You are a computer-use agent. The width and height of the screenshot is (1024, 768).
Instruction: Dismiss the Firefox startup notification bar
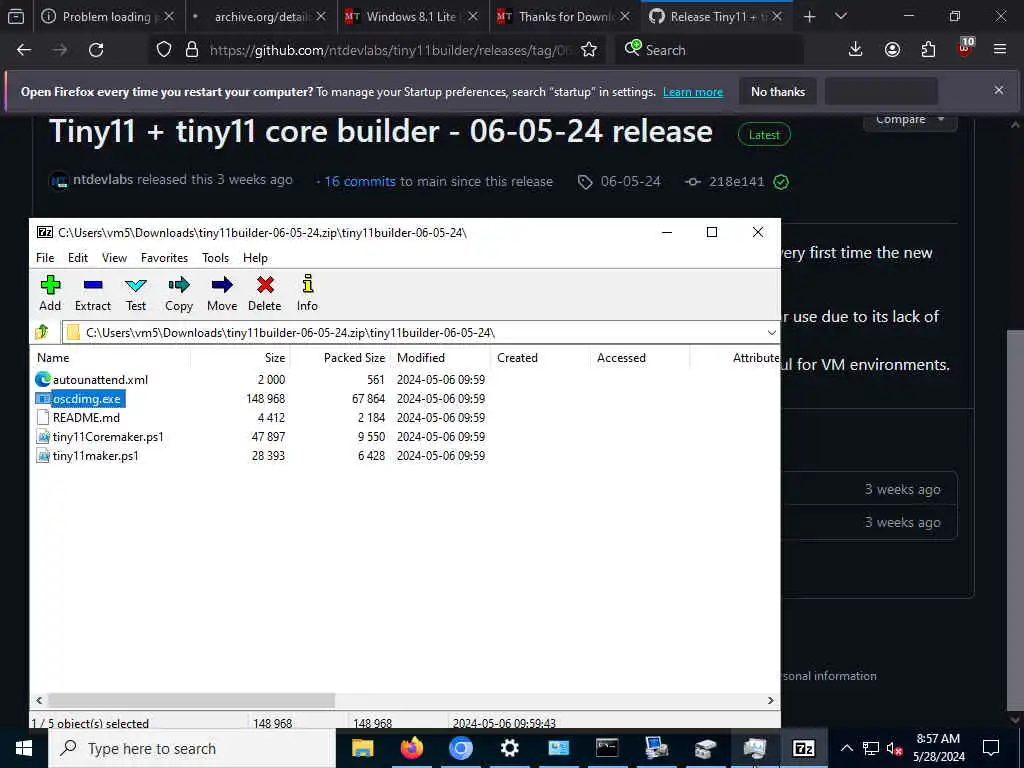click(x=999, y=90)
